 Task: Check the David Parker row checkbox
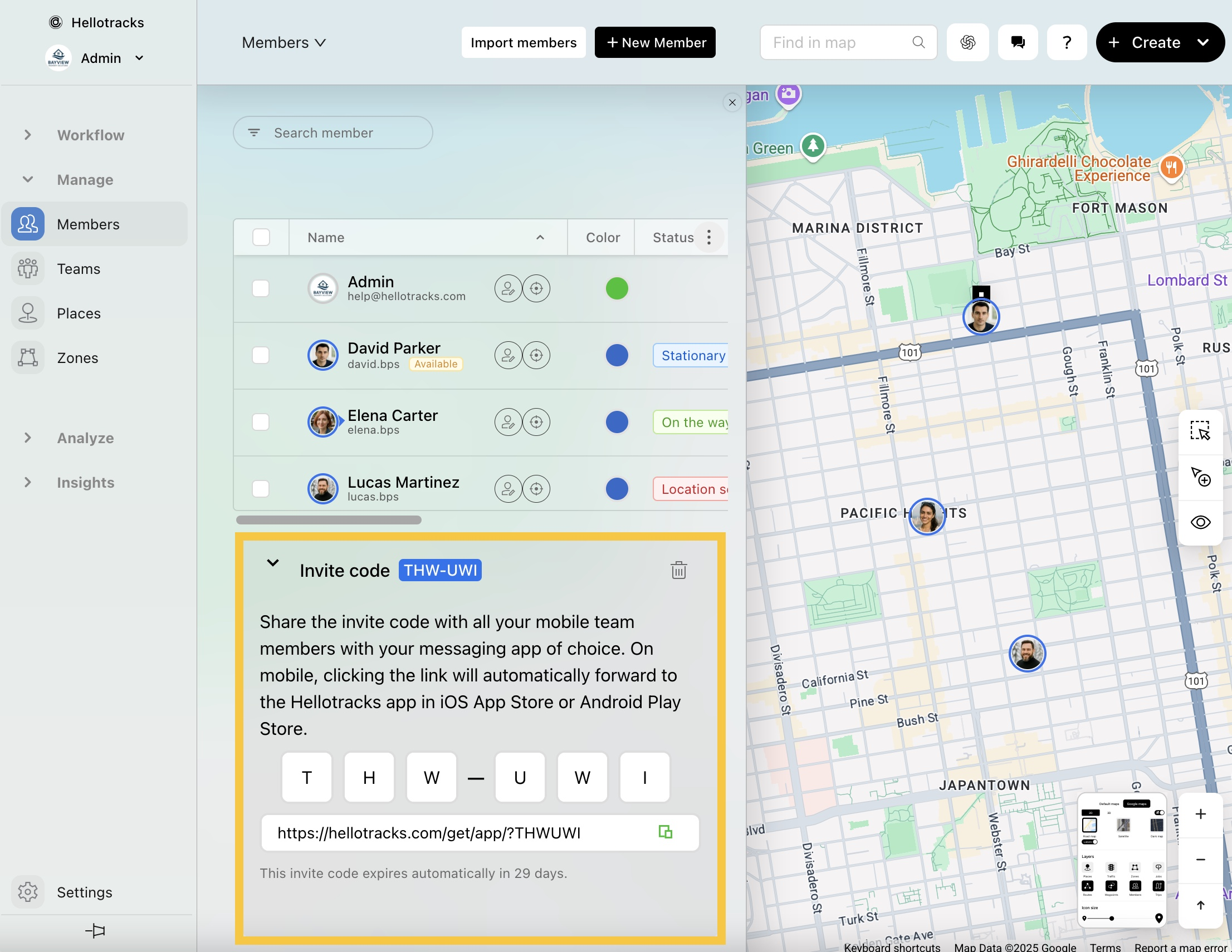[x=261, y=355]
